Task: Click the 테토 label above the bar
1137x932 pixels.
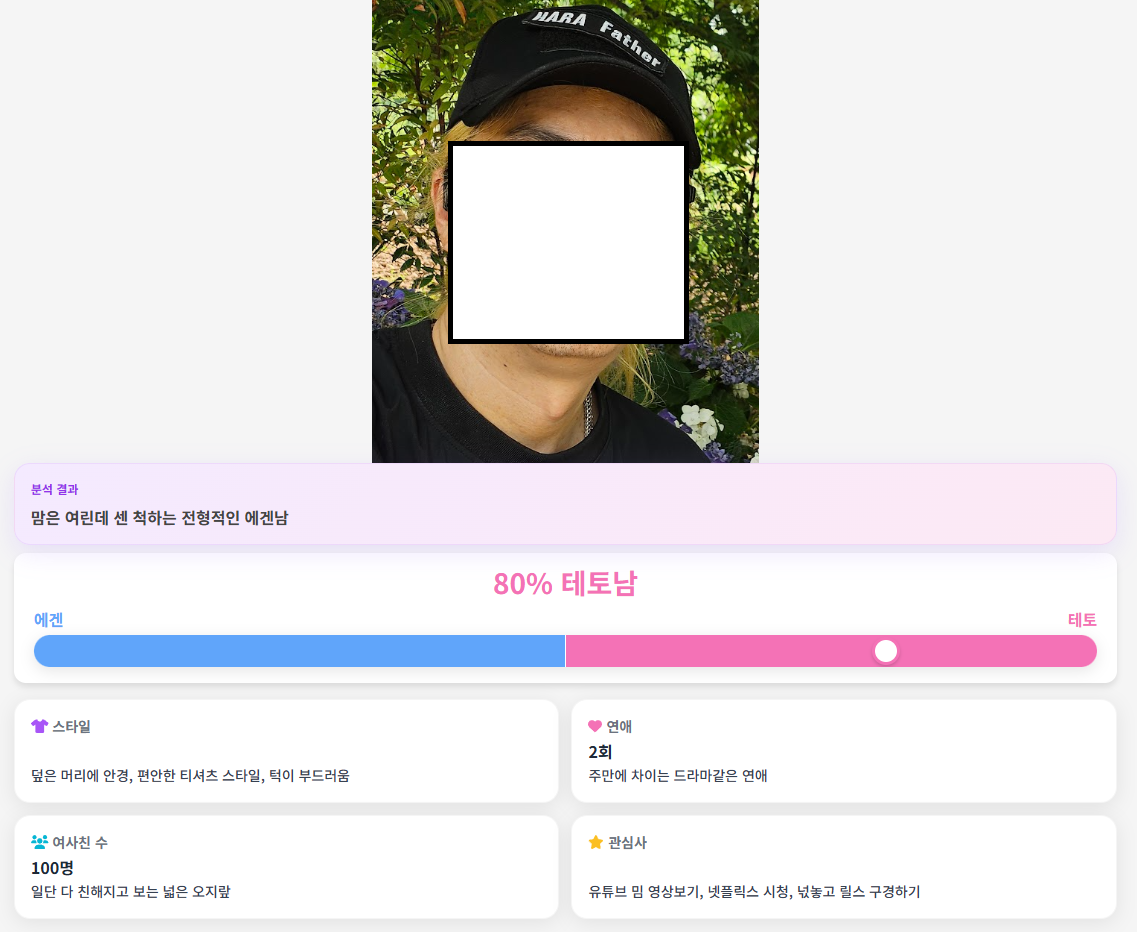Action: point(1082,620)
